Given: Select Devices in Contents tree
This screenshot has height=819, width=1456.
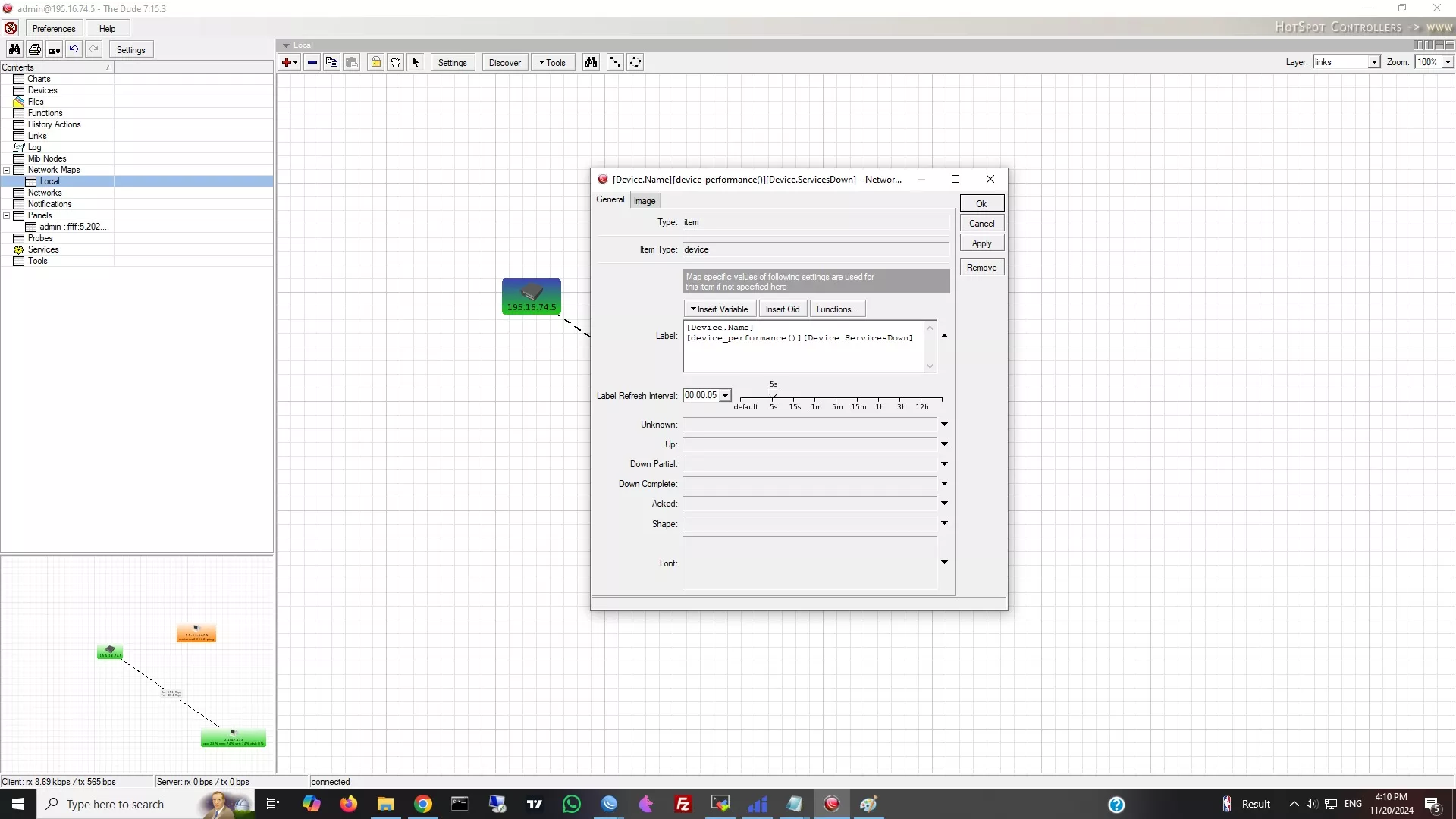Looking at the screenshot, I should [42, 90].
